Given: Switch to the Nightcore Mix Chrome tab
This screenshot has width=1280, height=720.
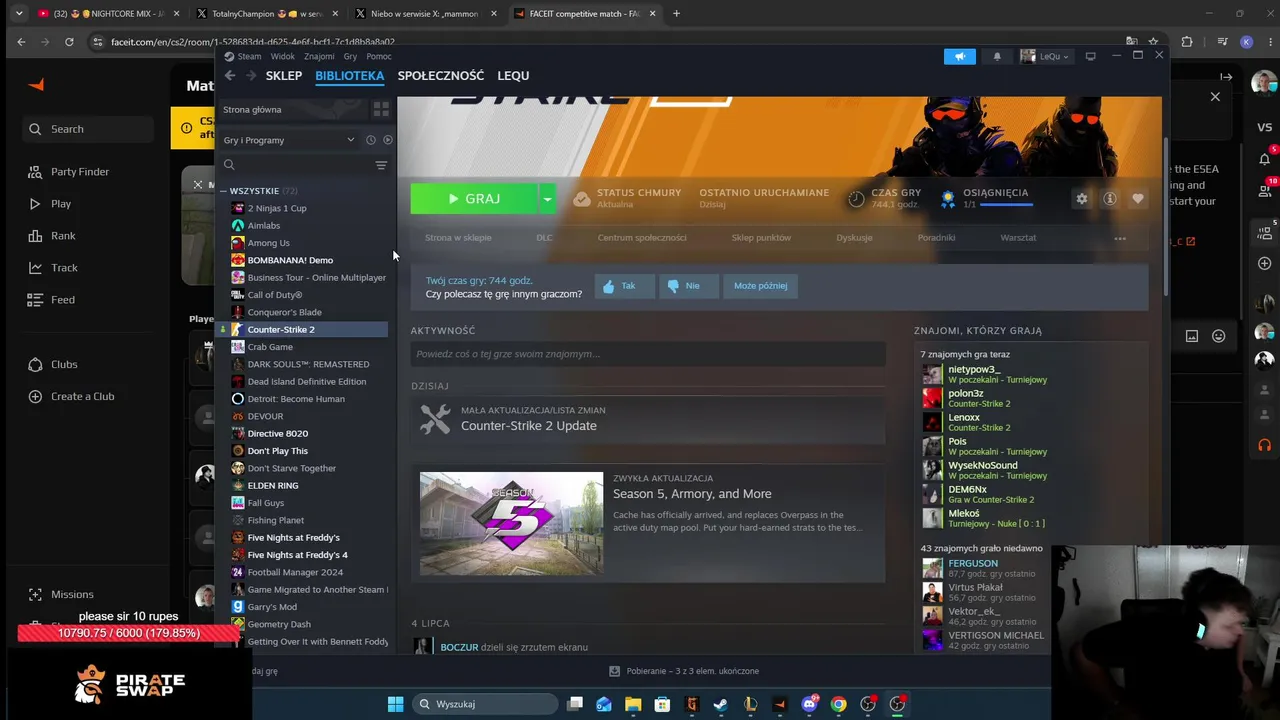Looking at the screenshot, I should click(109, 14).
